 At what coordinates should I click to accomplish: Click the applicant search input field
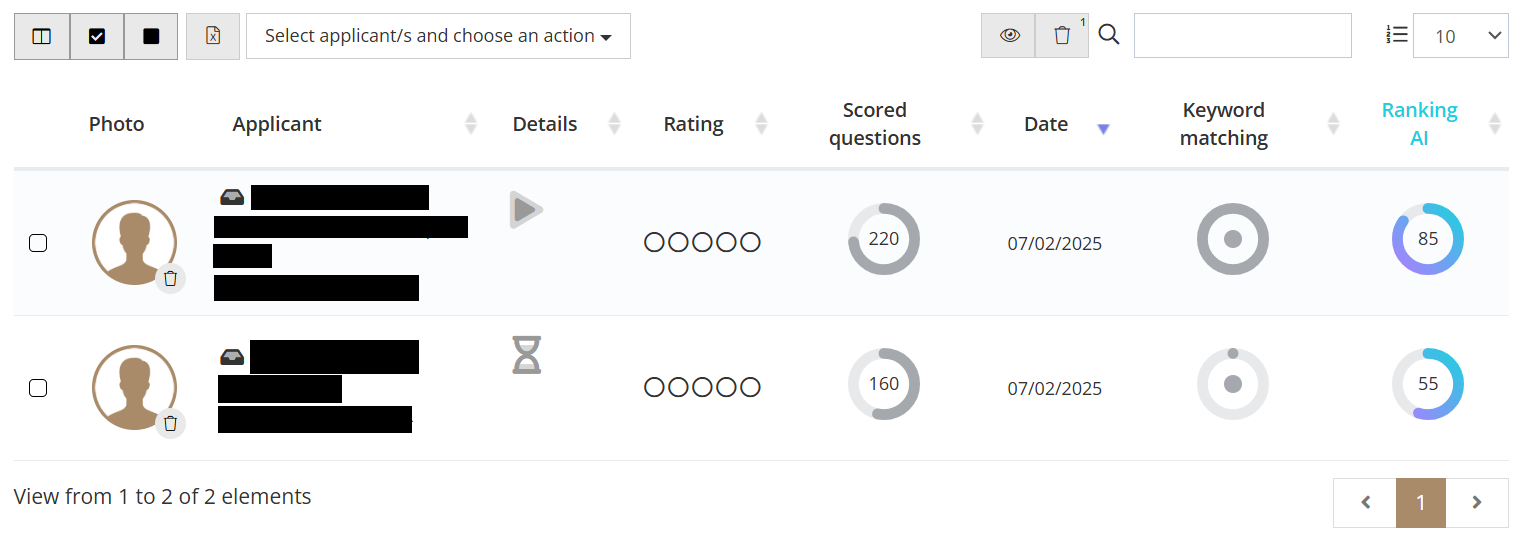[x=1243, y=36]
